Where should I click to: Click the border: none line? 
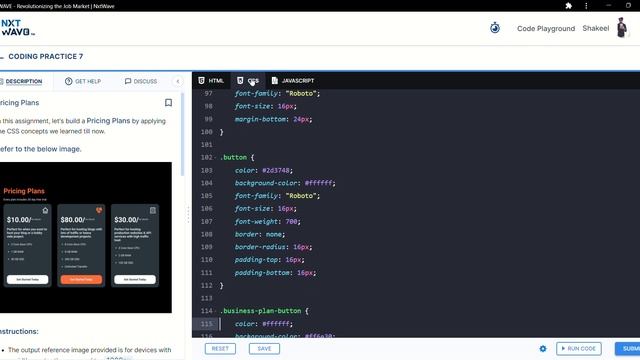point(260,234)
